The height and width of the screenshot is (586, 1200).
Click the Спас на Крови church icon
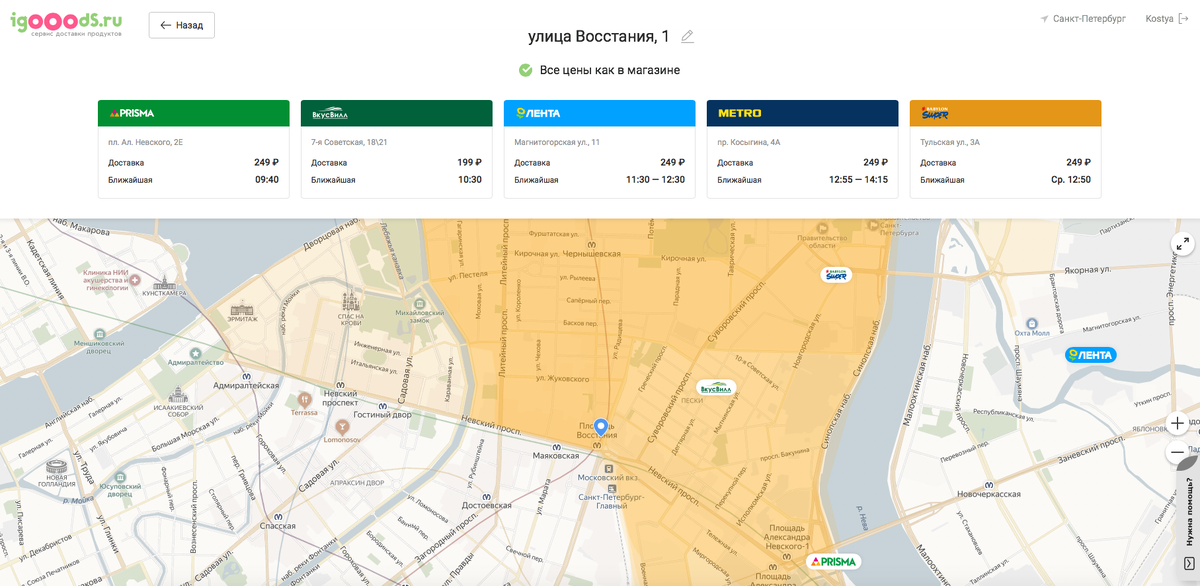tap(349, 300)
